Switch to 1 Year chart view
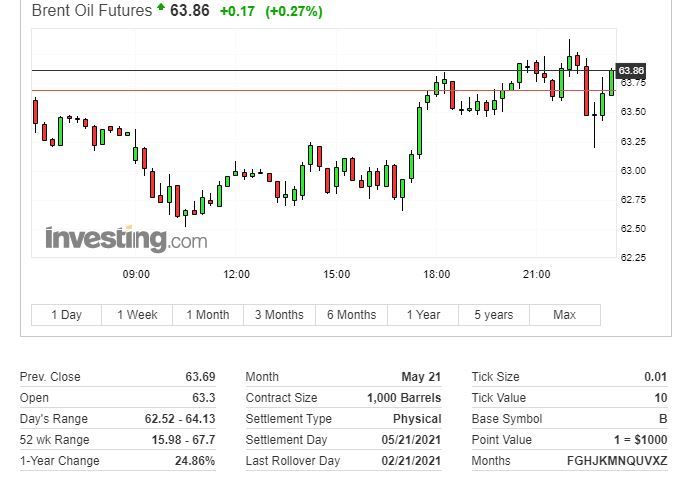Image resolution: width=677 pixels, height=485 pixels. (x=423, y=314)
